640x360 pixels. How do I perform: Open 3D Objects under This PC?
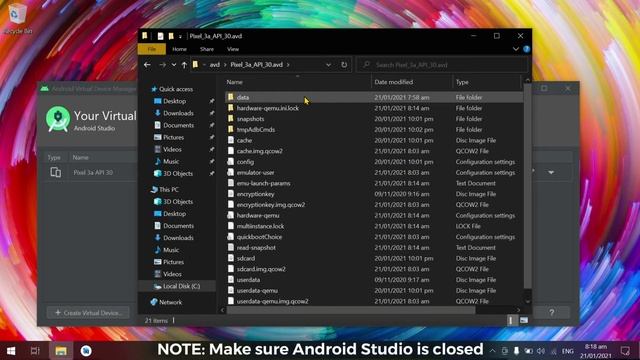(178, 202)
